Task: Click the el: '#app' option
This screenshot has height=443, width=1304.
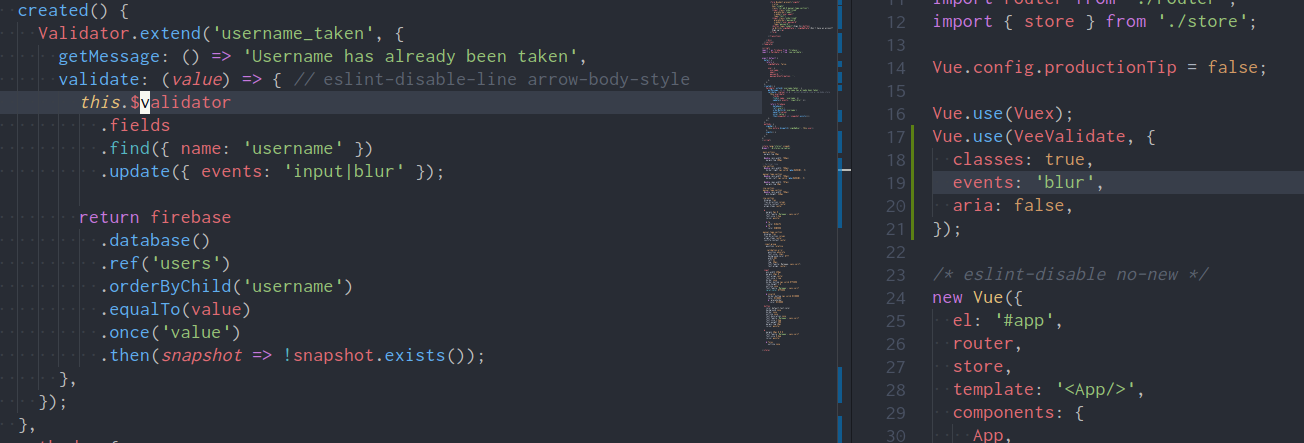Action: pyautogui.click(x=1008, y=321)
